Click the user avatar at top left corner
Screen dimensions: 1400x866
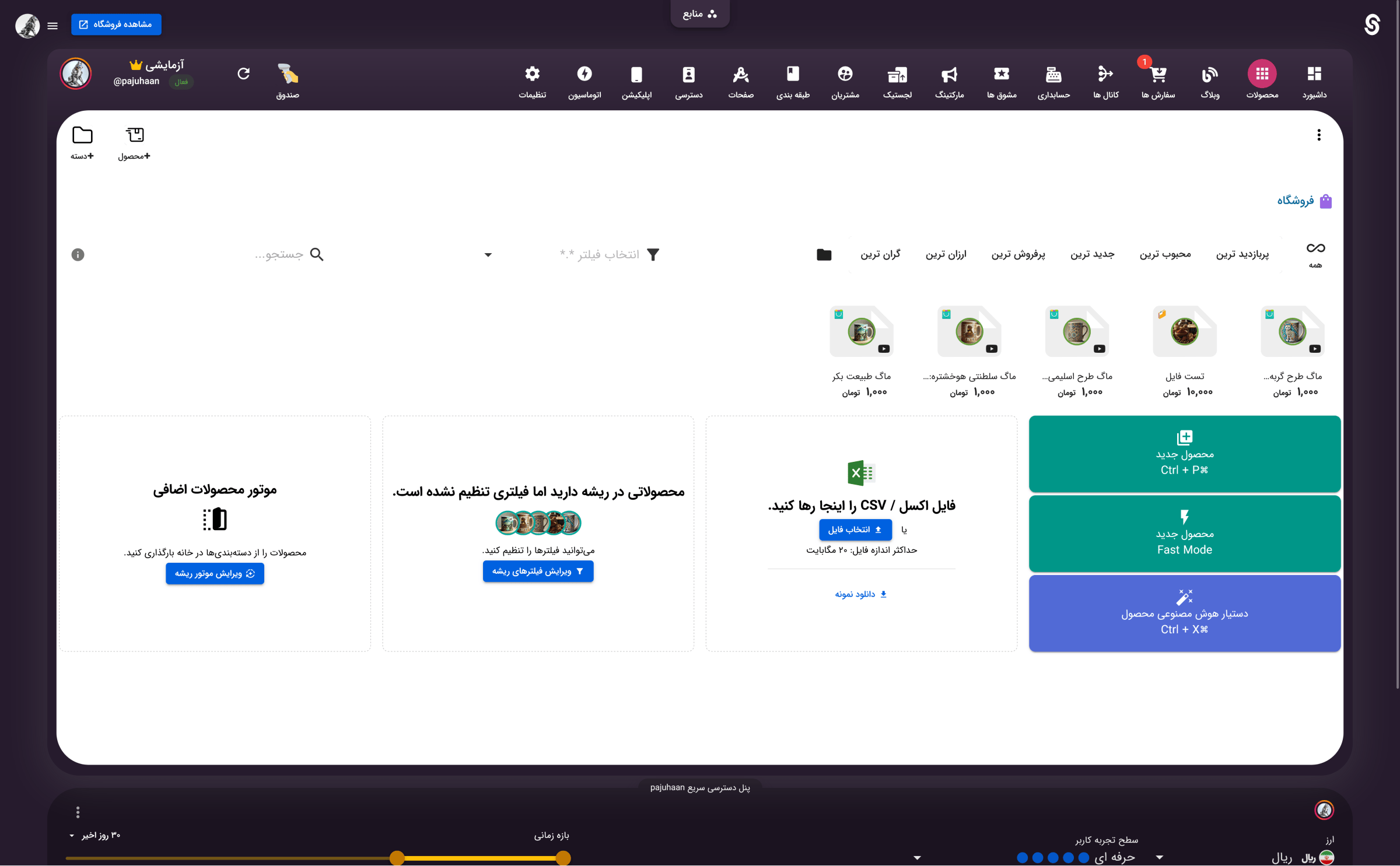point(27,26)
